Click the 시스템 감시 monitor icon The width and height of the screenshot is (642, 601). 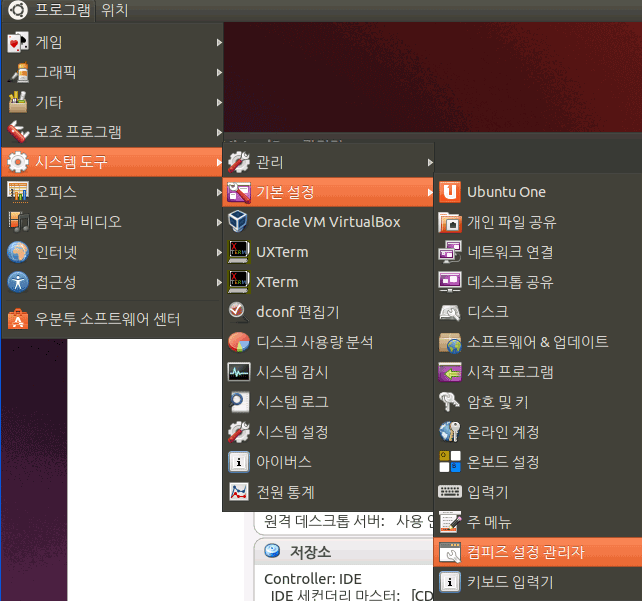click(x=238, y=372)
